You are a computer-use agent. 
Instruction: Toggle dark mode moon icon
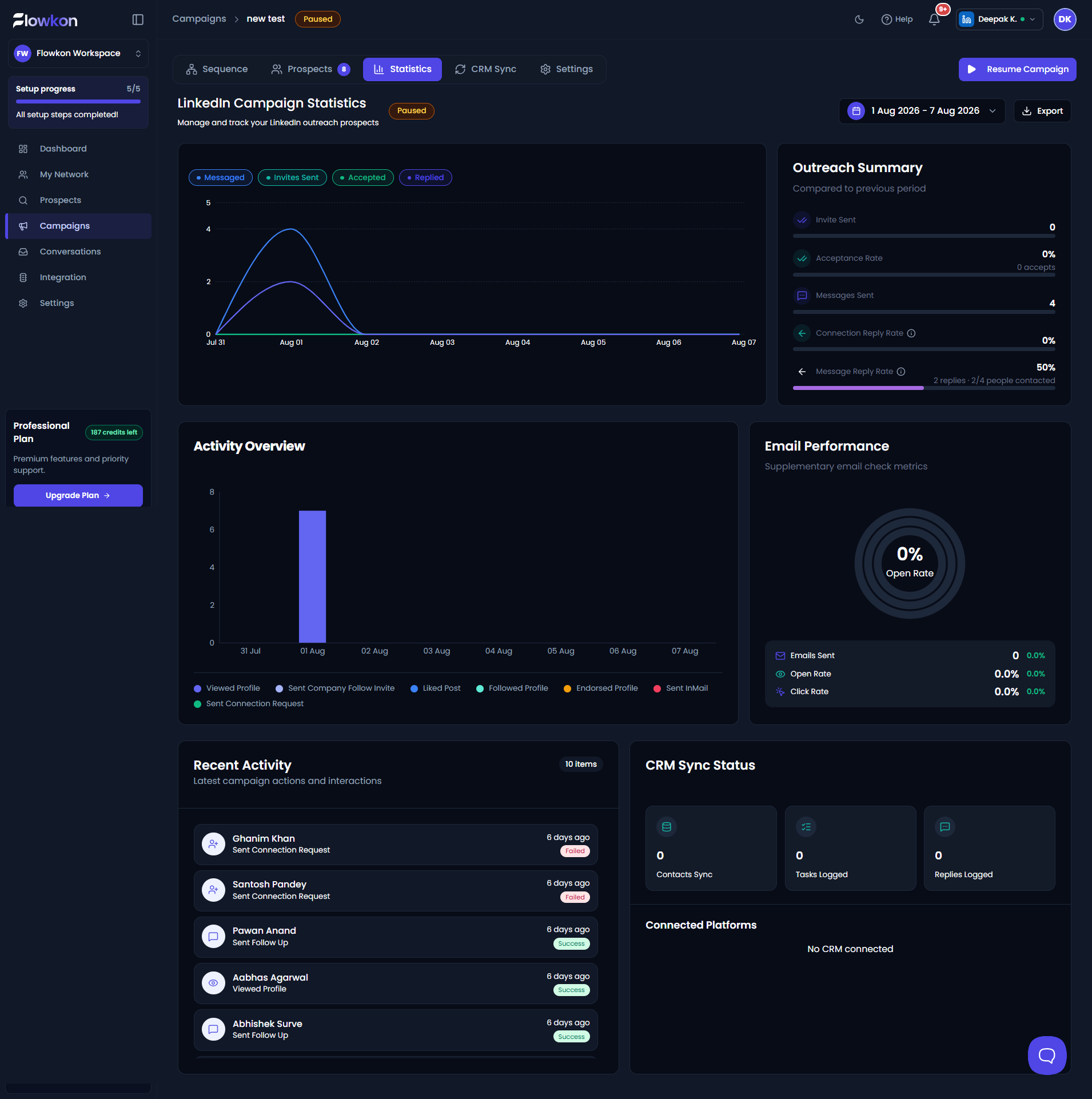coord(859,19)
